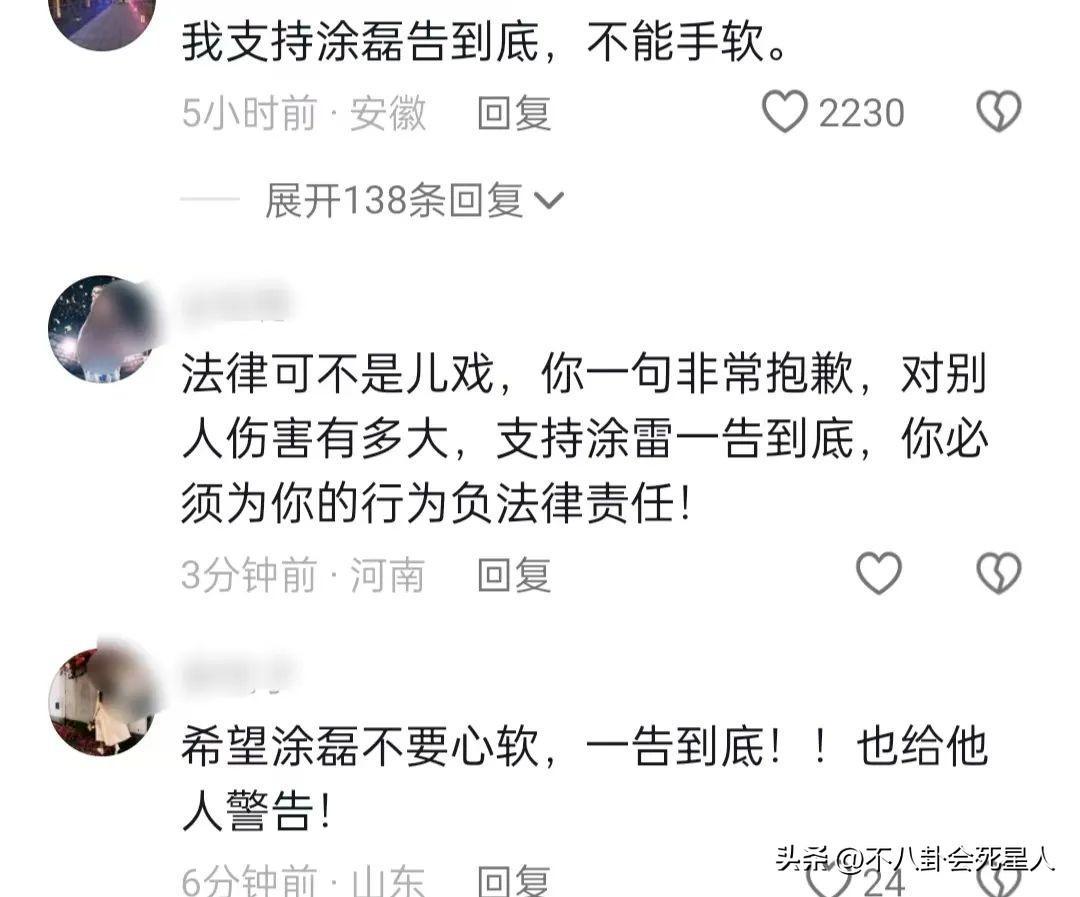1080x897 pixels.
Task: Open blurred username above 法律可不是儿戏 comment
Action: (x=236, y=302)
